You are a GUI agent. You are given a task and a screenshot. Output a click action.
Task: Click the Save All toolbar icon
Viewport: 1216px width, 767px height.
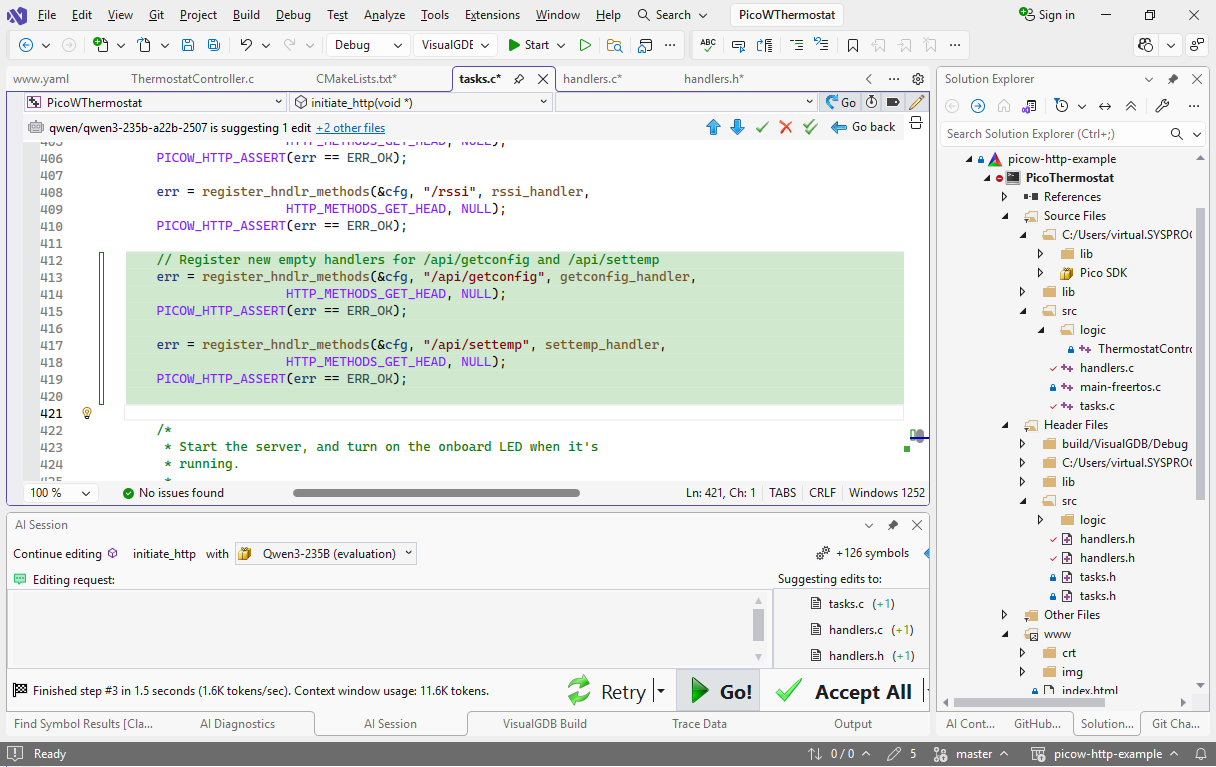[213, 45]
